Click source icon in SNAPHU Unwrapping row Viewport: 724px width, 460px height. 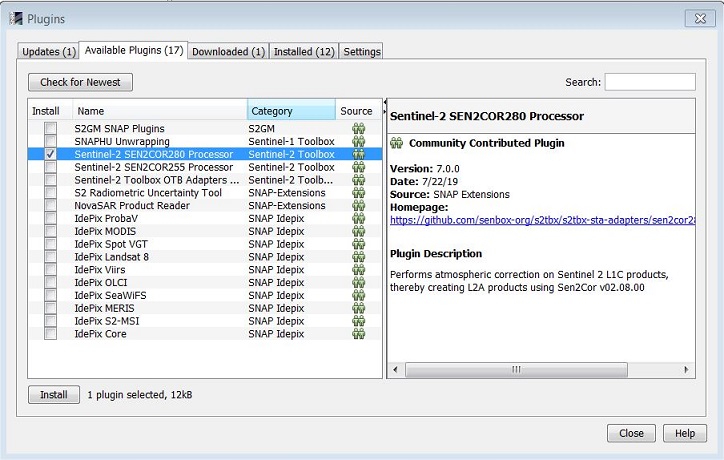(358, 142)
